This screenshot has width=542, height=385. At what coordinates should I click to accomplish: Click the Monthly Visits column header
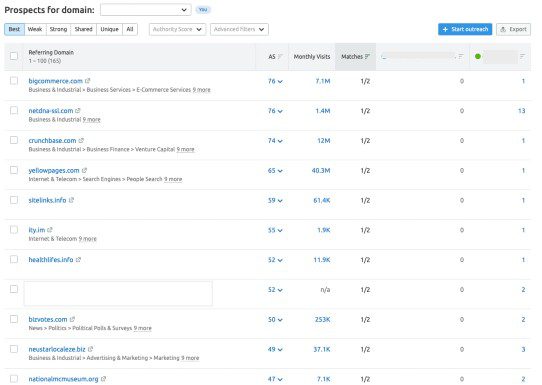point(312,57)
